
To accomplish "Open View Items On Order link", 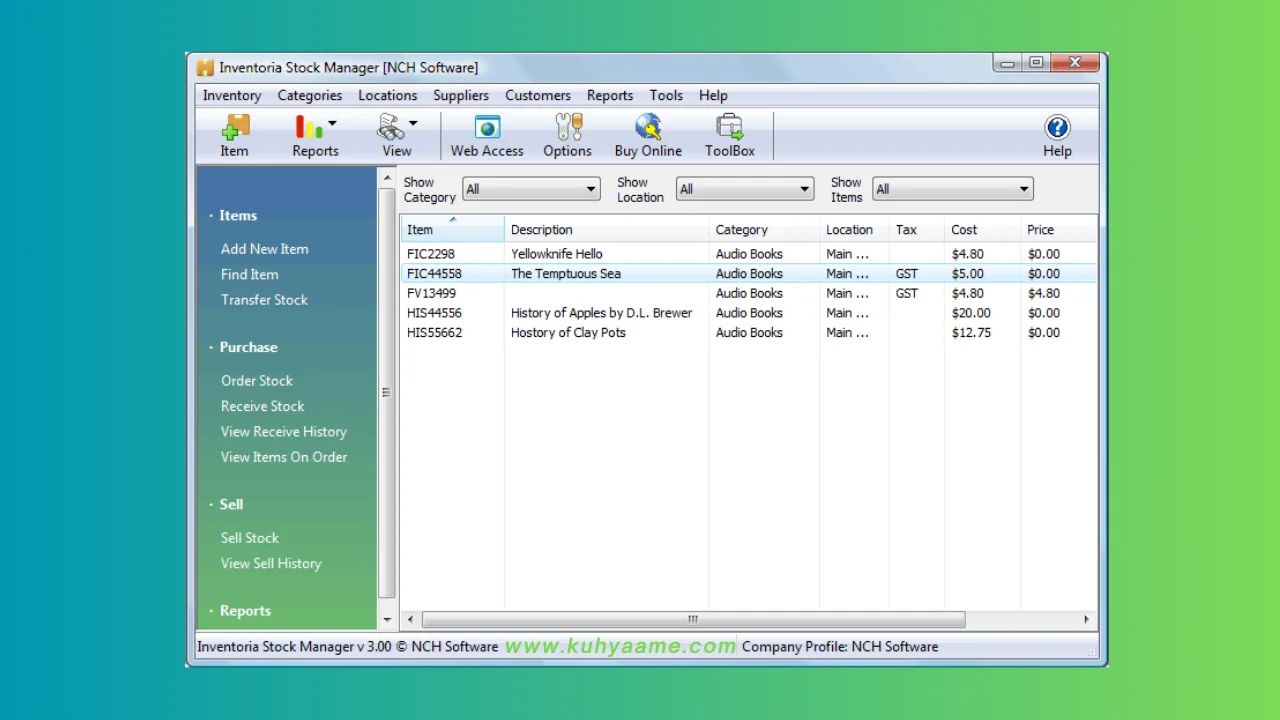I will [x=284, y=457].
